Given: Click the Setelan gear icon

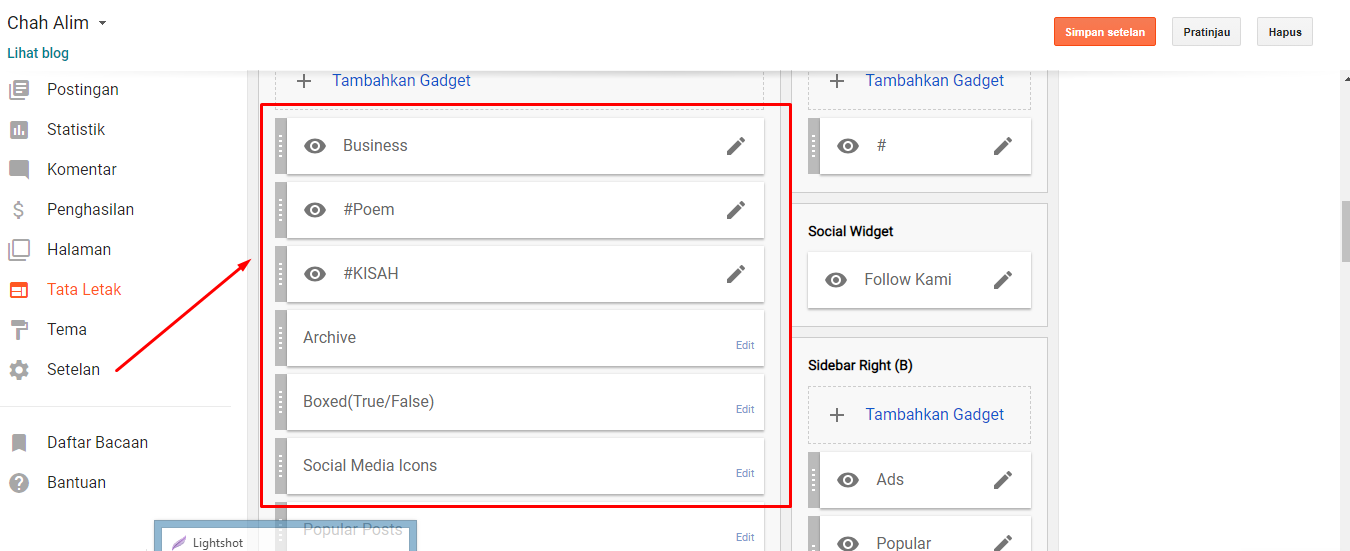Looking at the screenshot, I should point(19,370).
